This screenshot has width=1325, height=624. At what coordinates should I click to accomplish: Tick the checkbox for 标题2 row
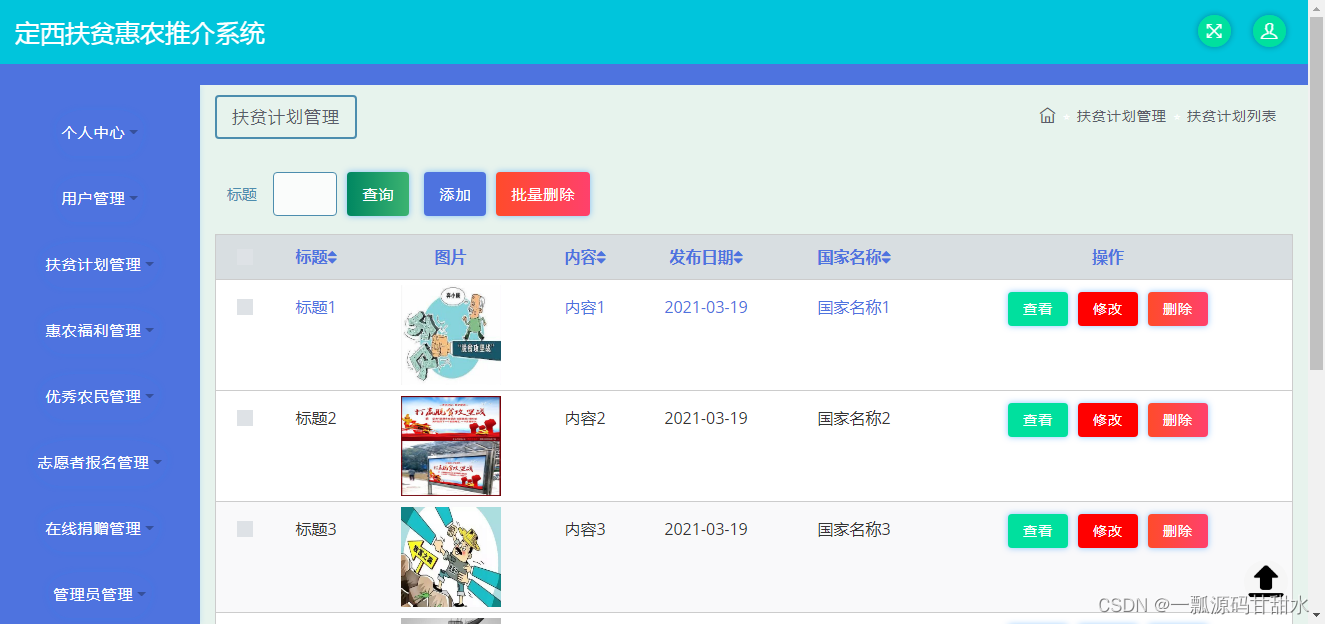[x=245, y=418]
